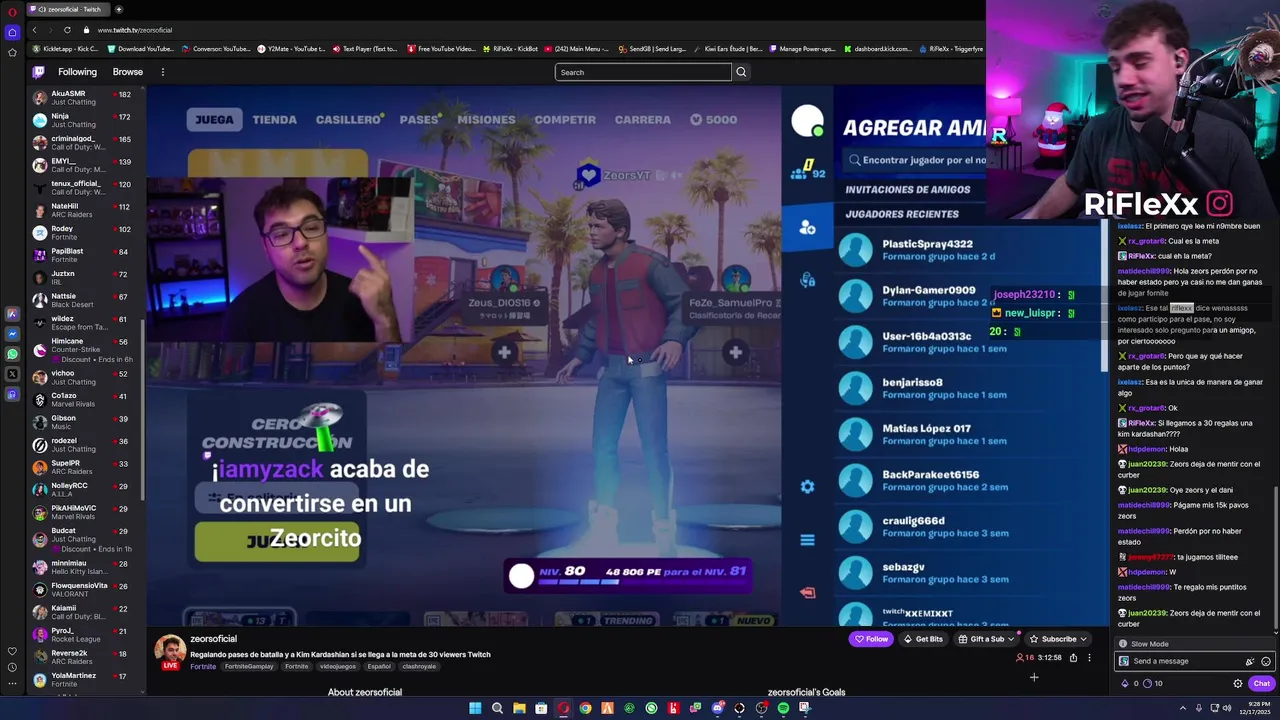
Task: Open Kaiamii channel in sidebar
Action: coord(82,612)
